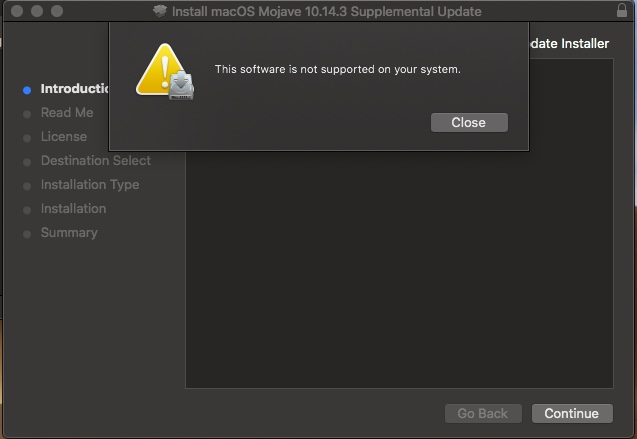Select the License step
Screen dimensions: 637x439
pos(64,136)
